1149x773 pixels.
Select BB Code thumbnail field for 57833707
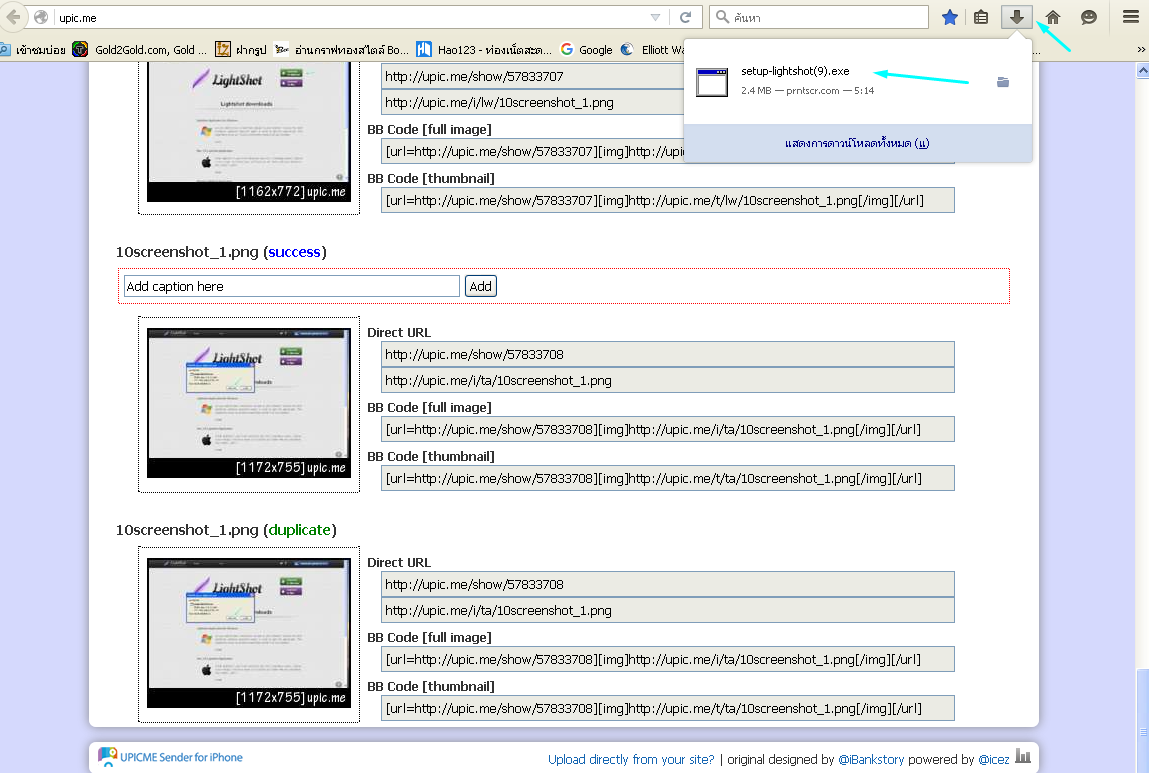(x=668, y=200)
